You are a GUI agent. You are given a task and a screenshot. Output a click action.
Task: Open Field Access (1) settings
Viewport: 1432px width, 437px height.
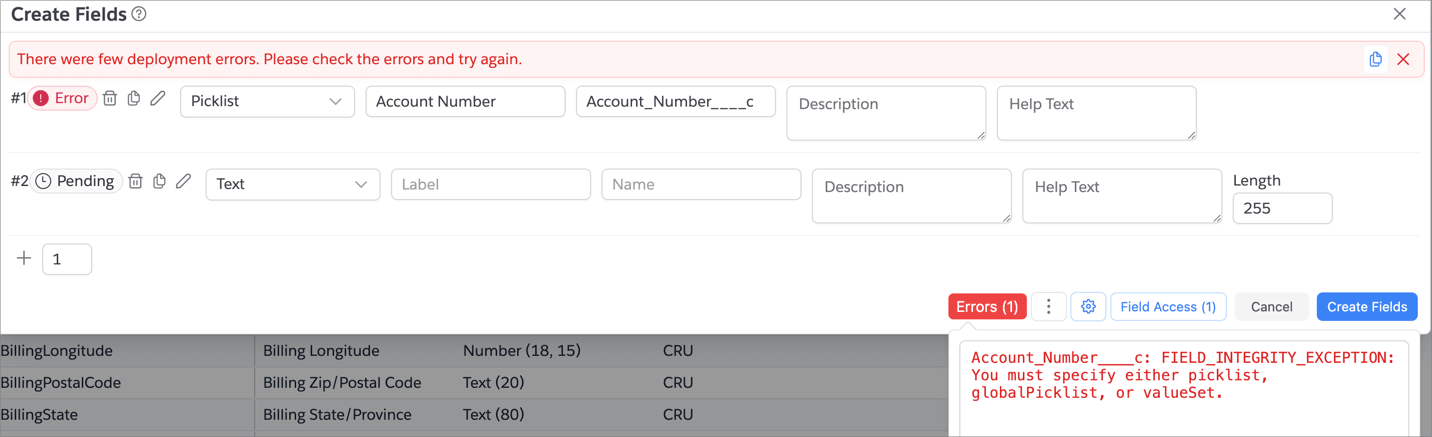pyautogui.click(x=1167, y=307)
